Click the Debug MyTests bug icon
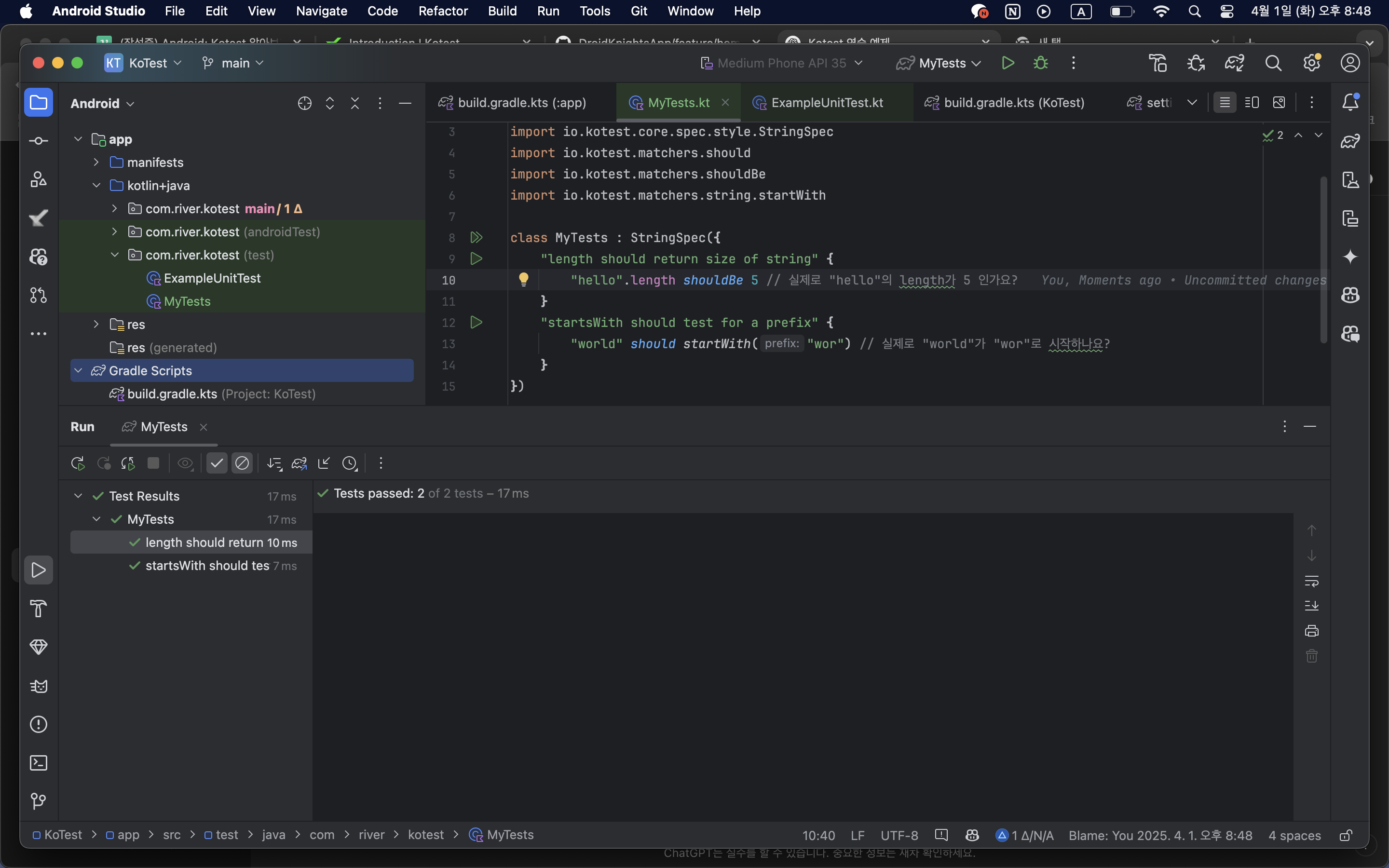The image size is (1389, 868). coord(1040,63)
